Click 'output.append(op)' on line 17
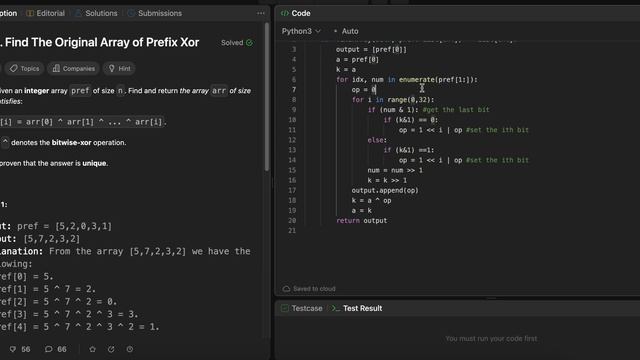640x360 pixels. (385, 190)
